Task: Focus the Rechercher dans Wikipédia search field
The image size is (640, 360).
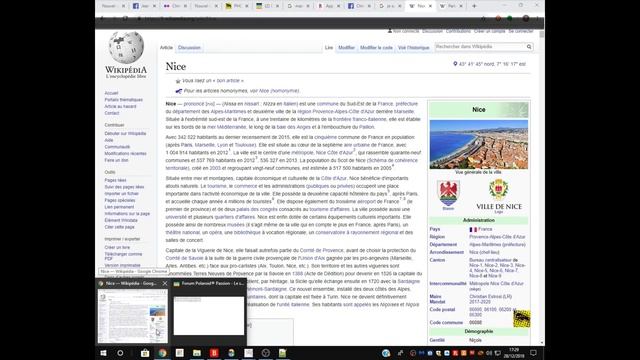Action: click(x=480, y=47)
